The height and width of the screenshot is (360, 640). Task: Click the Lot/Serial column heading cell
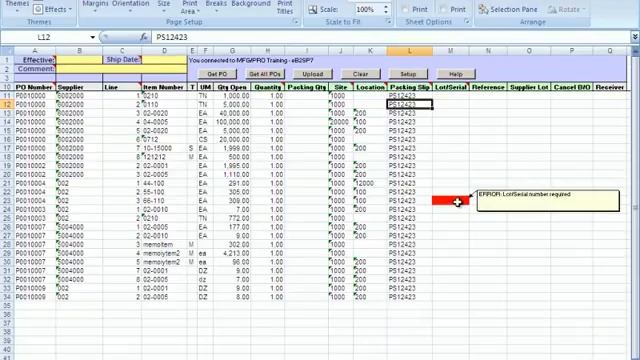coord(451,87)
